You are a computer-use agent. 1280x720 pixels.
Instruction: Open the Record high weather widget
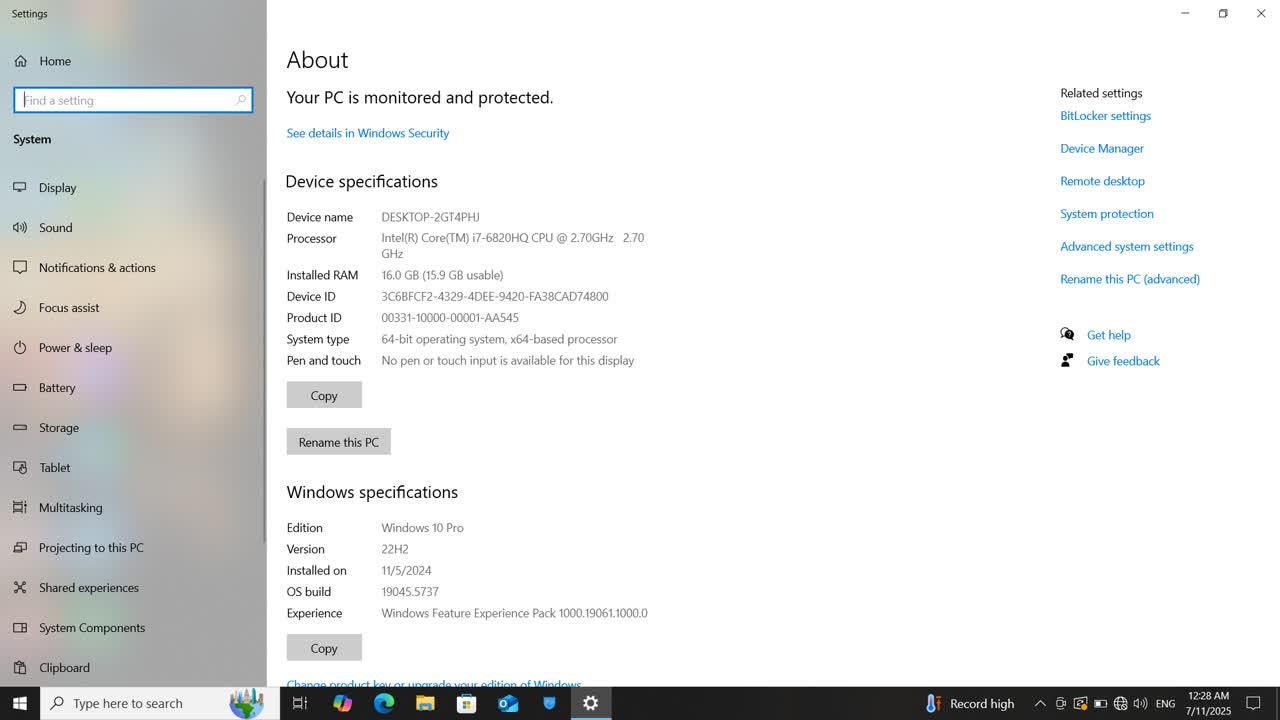tap(970, 704)
